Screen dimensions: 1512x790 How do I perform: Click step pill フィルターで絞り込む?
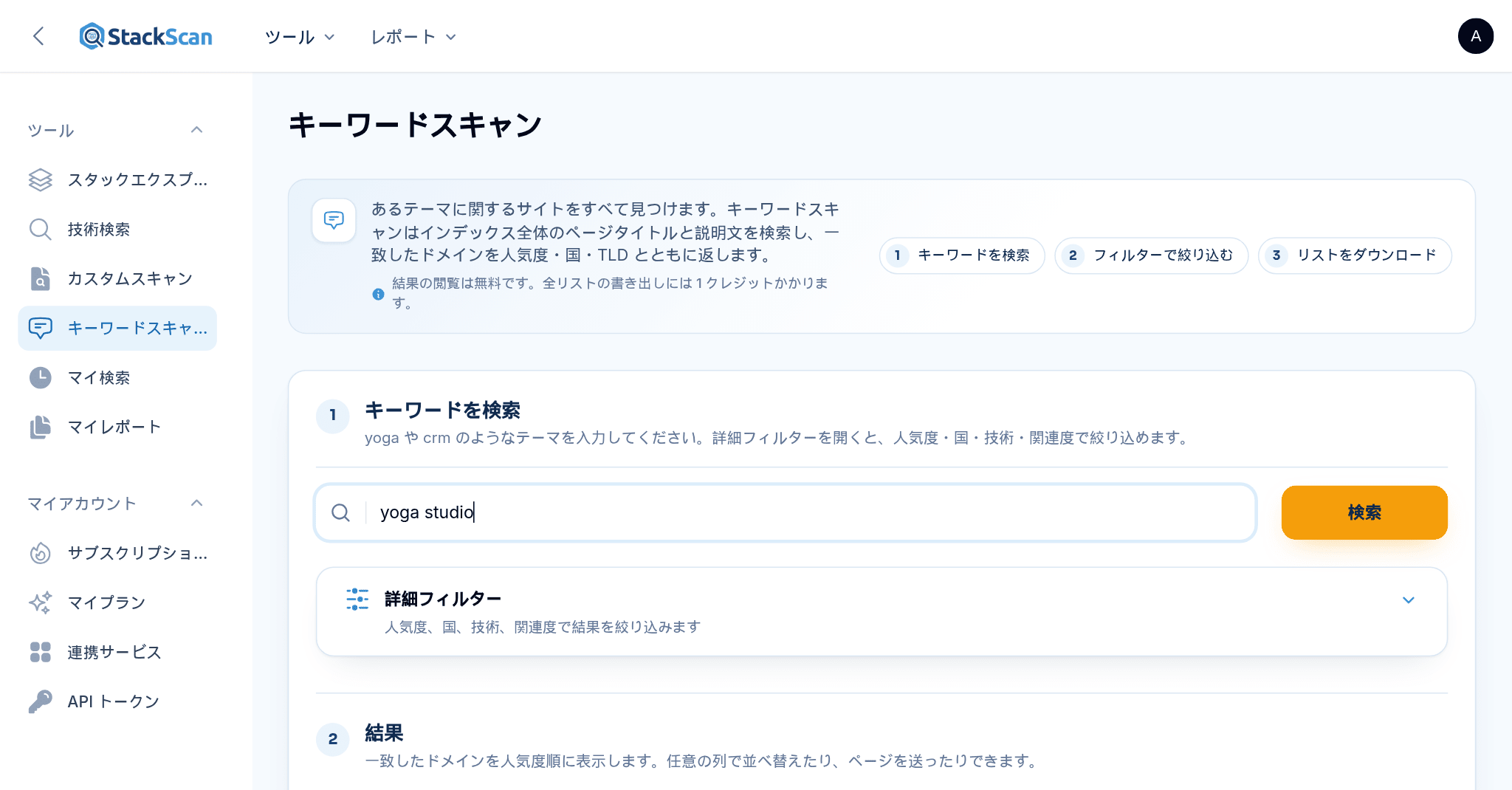tap(1151, 255)
